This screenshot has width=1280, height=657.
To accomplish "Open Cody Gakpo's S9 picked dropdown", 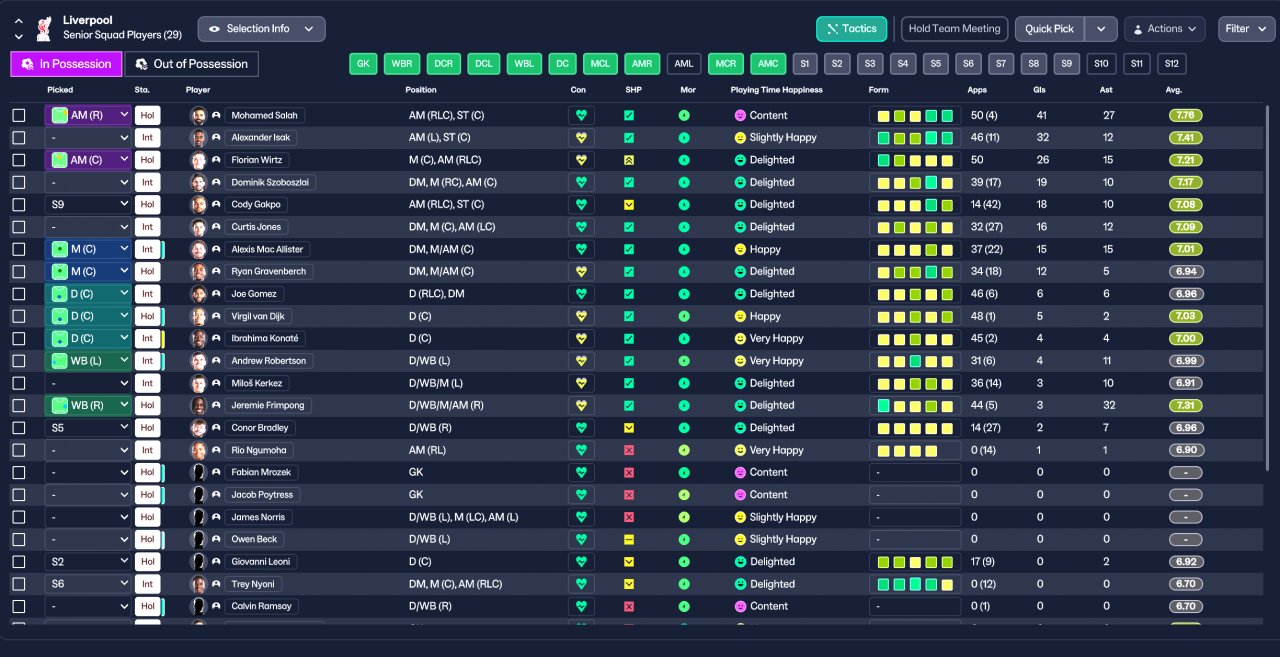I will (89, 204).
